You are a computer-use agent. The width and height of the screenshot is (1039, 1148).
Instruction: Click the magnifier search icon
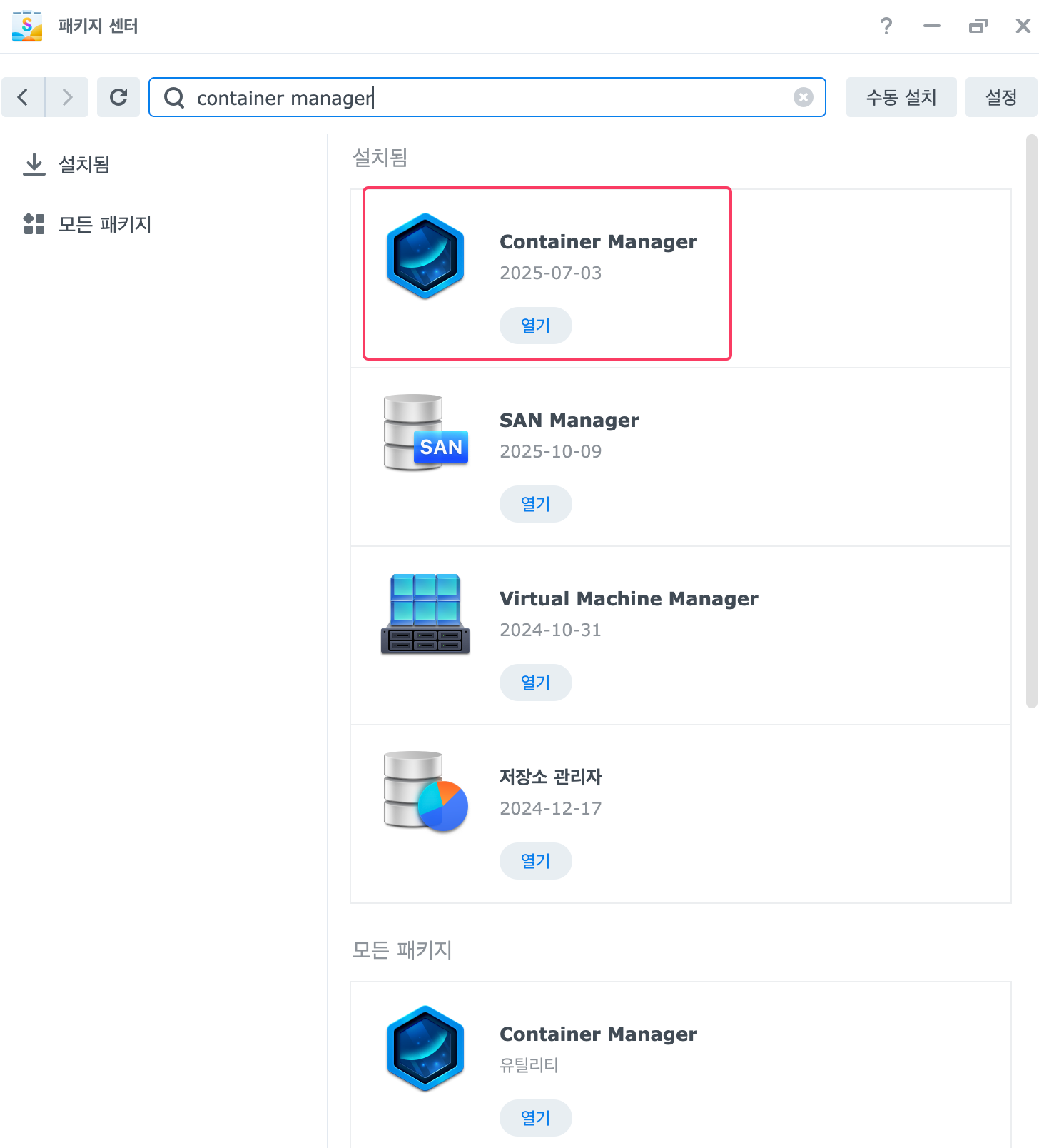pos(174,97)
